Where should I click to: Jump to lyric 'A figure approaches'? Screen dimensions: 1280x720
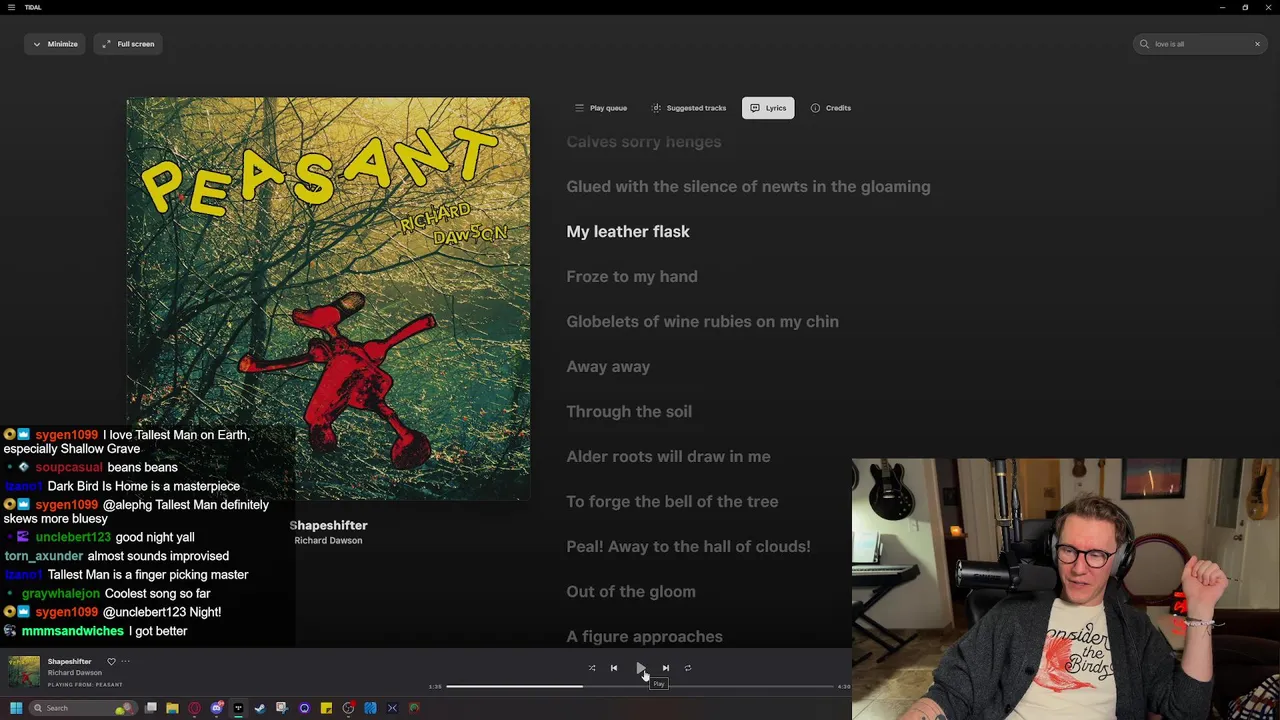(644, 637)
